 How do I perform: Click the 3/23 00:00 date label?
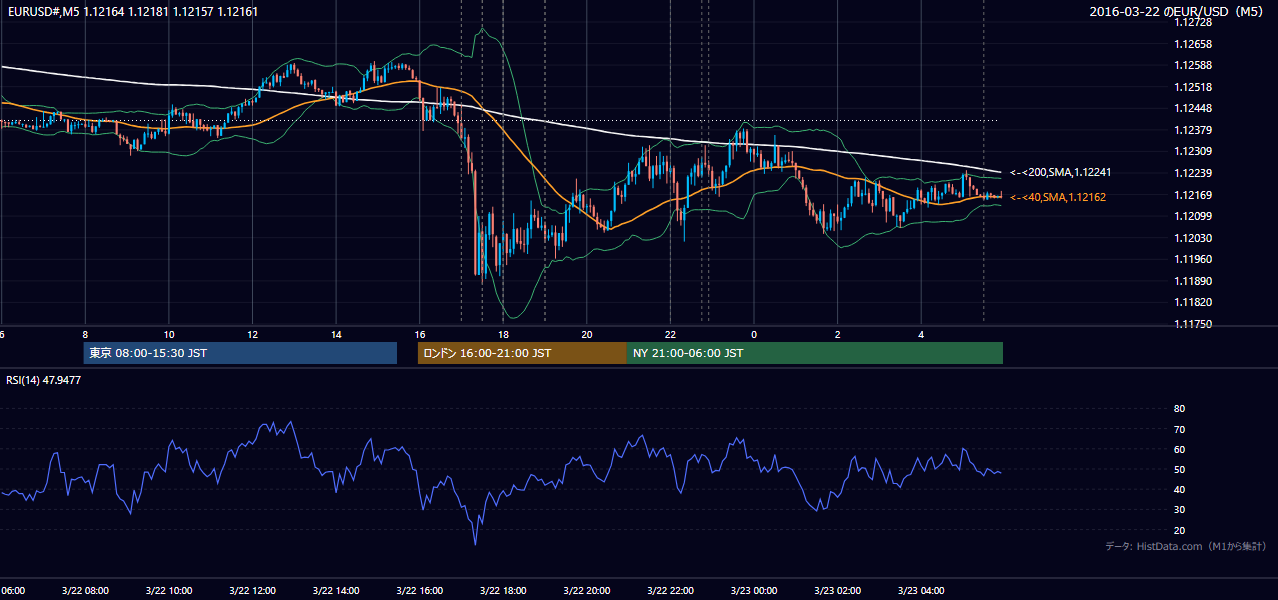pos(754,591)
